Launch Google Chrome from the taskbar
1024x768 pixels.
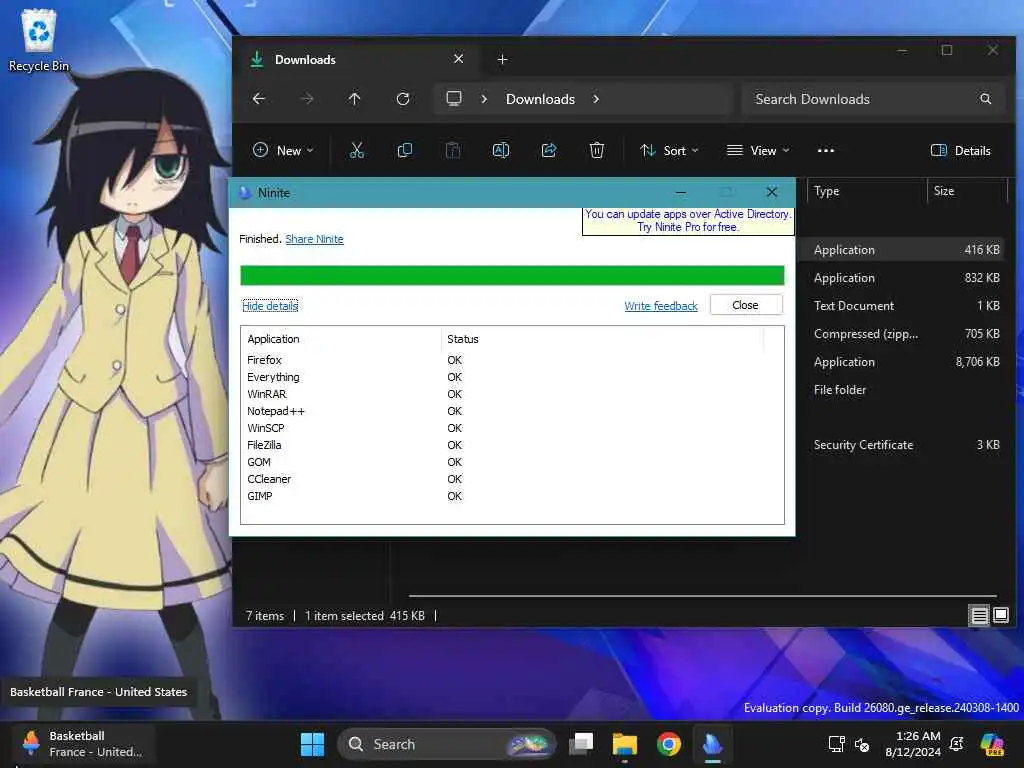coord(669,744)
